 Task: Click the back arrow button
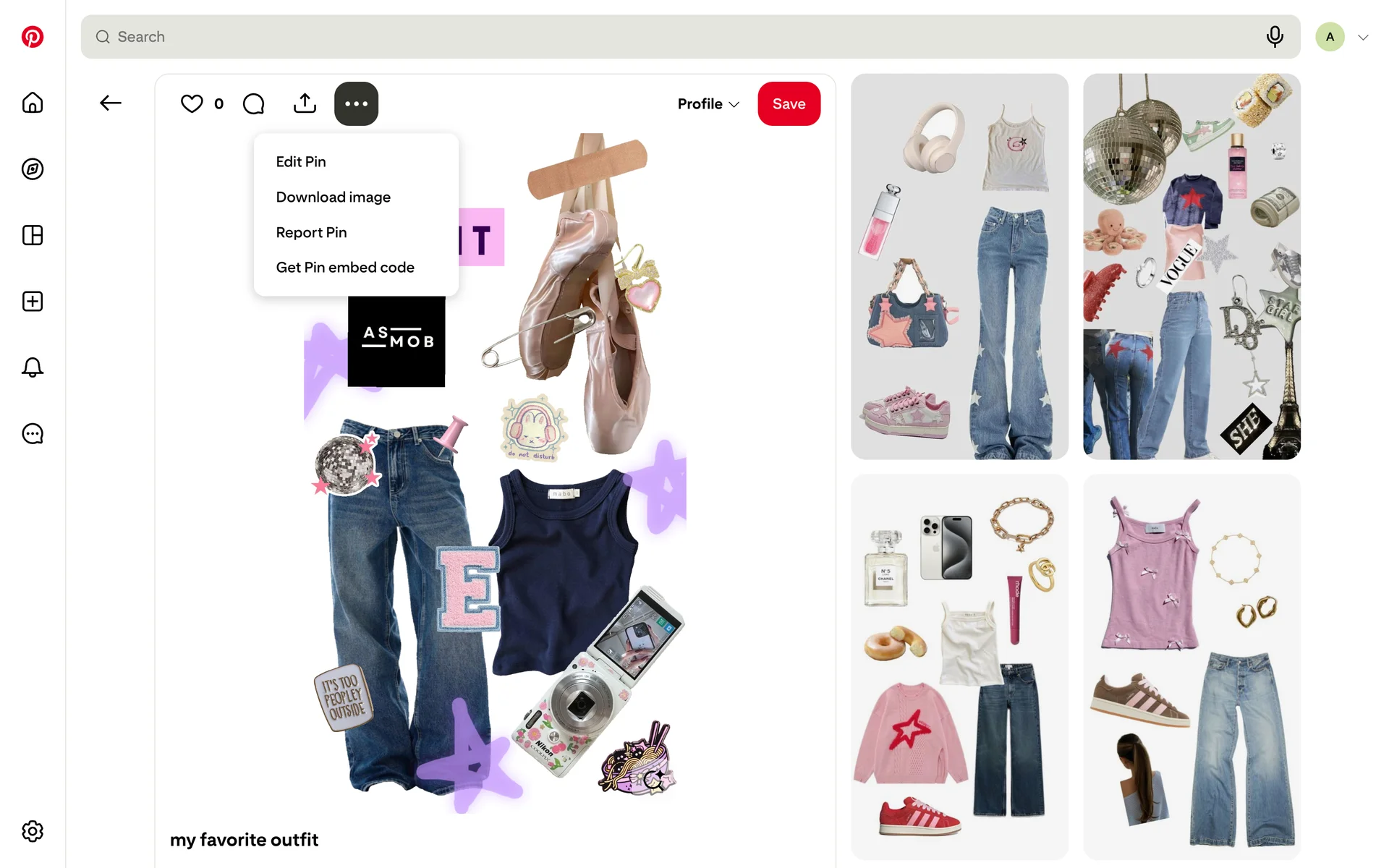point(111,103)
